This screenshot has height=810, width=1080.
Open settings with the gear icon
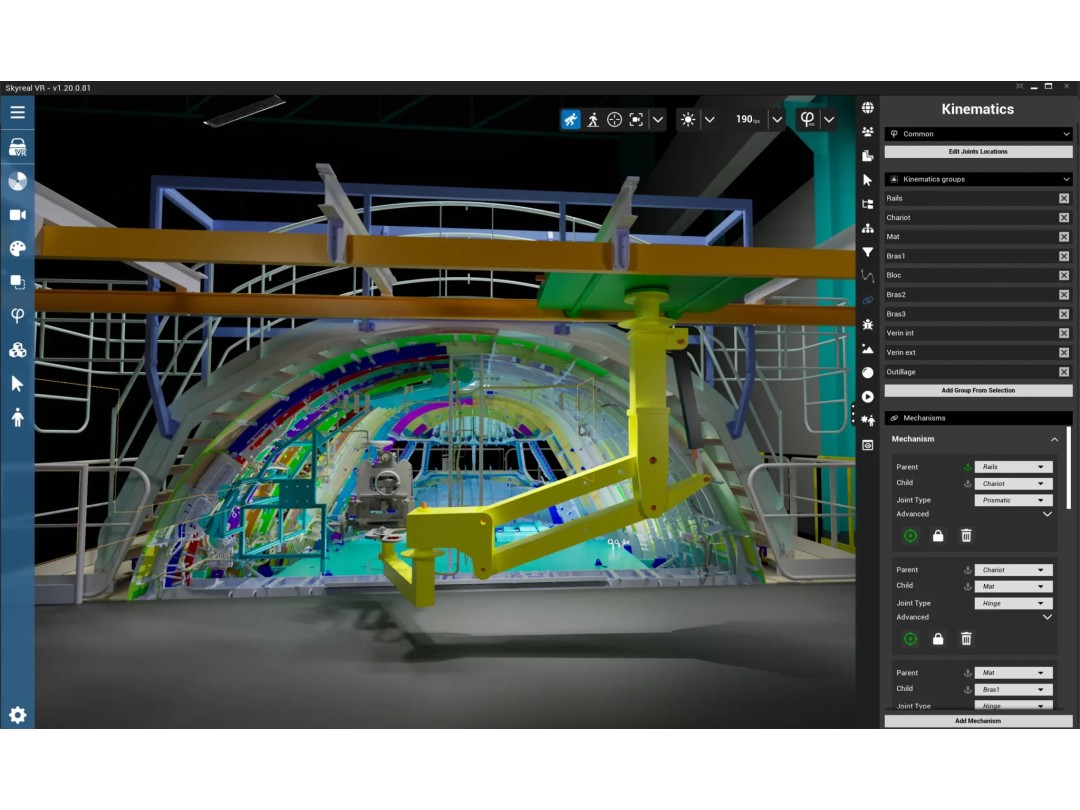click(17, 715)
